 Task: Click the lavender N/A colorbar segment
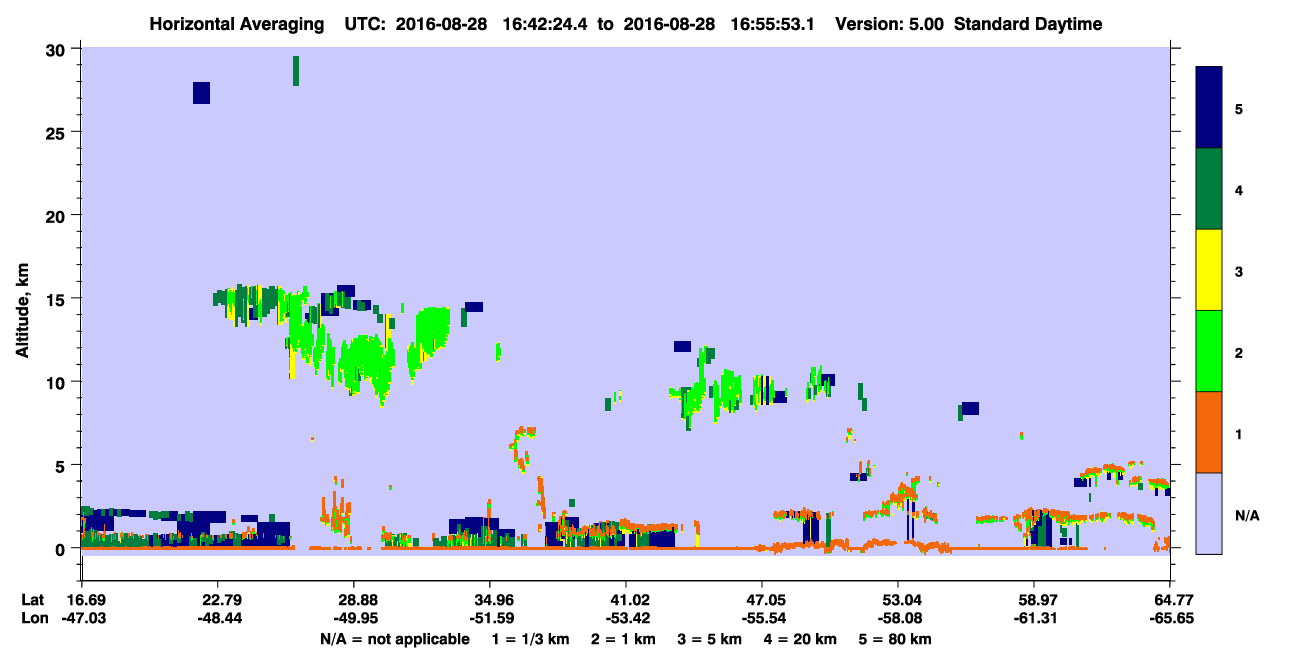coord(1209,513)
